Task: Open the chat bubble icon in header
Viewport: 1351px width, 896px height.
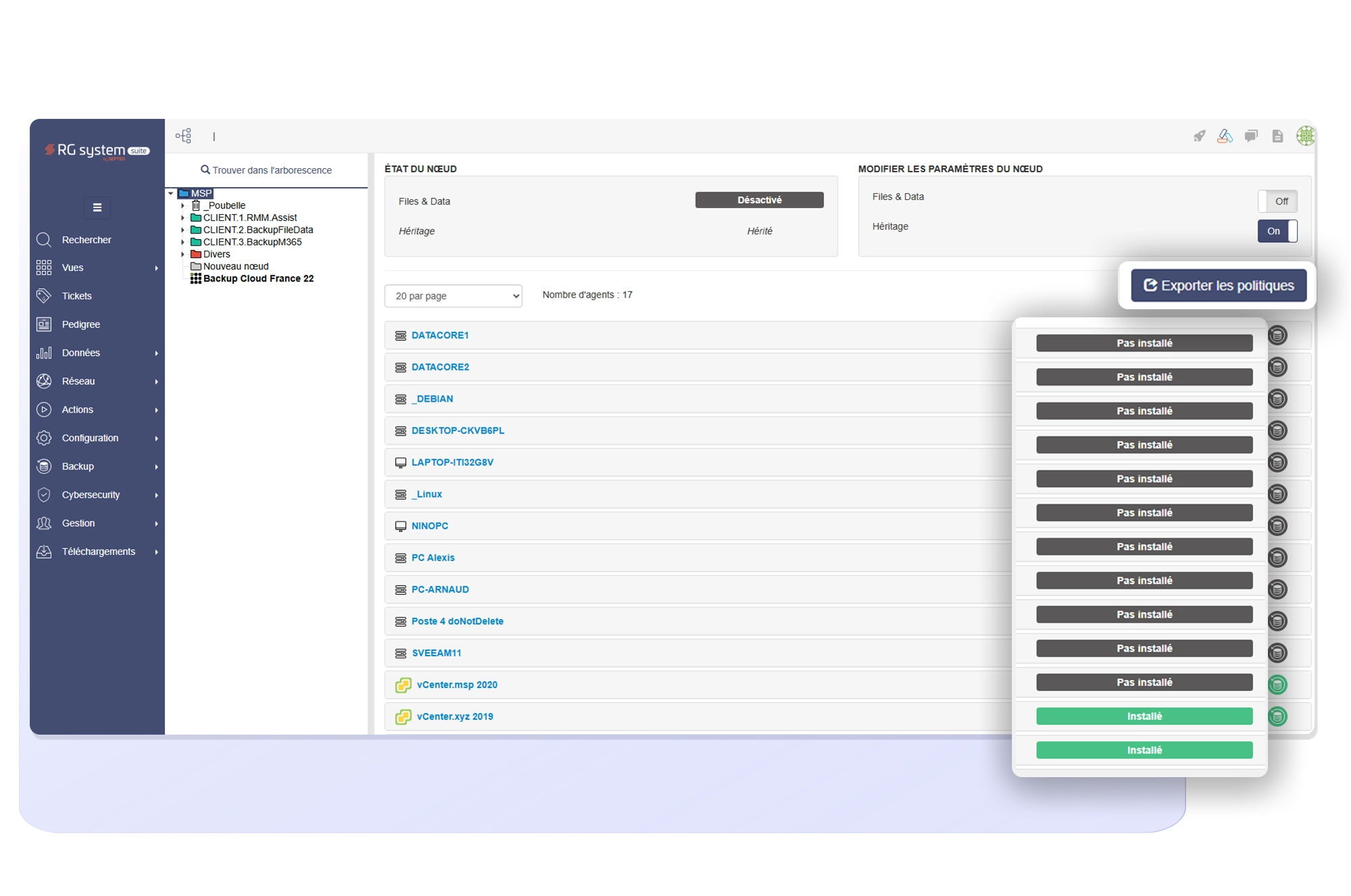Action: tap(1251, 136)
